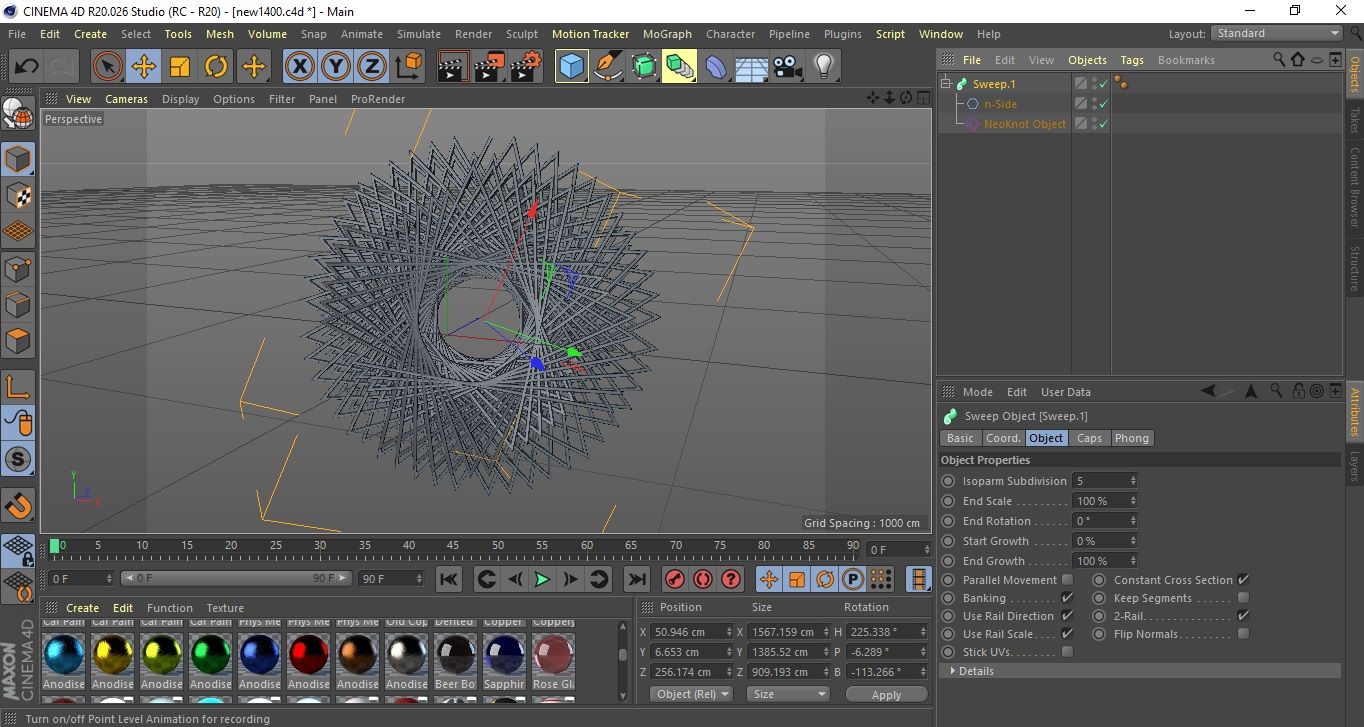The width and height of the screenshot is (1364, 727).
Task: Activate the Scale tool
Action: [180, 67]
